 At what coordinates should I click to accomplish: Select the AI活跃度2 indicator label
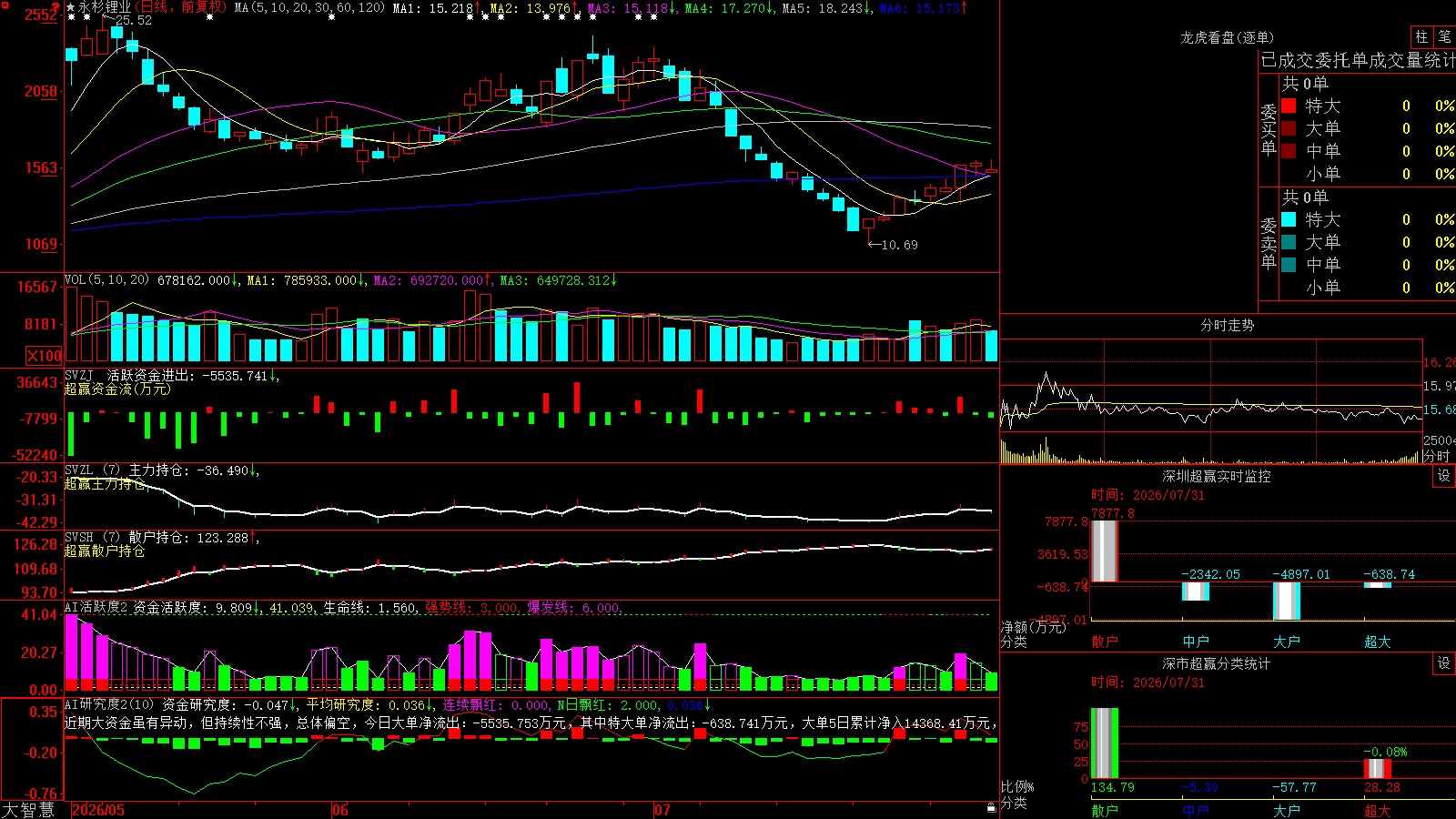tap(96, 607)
